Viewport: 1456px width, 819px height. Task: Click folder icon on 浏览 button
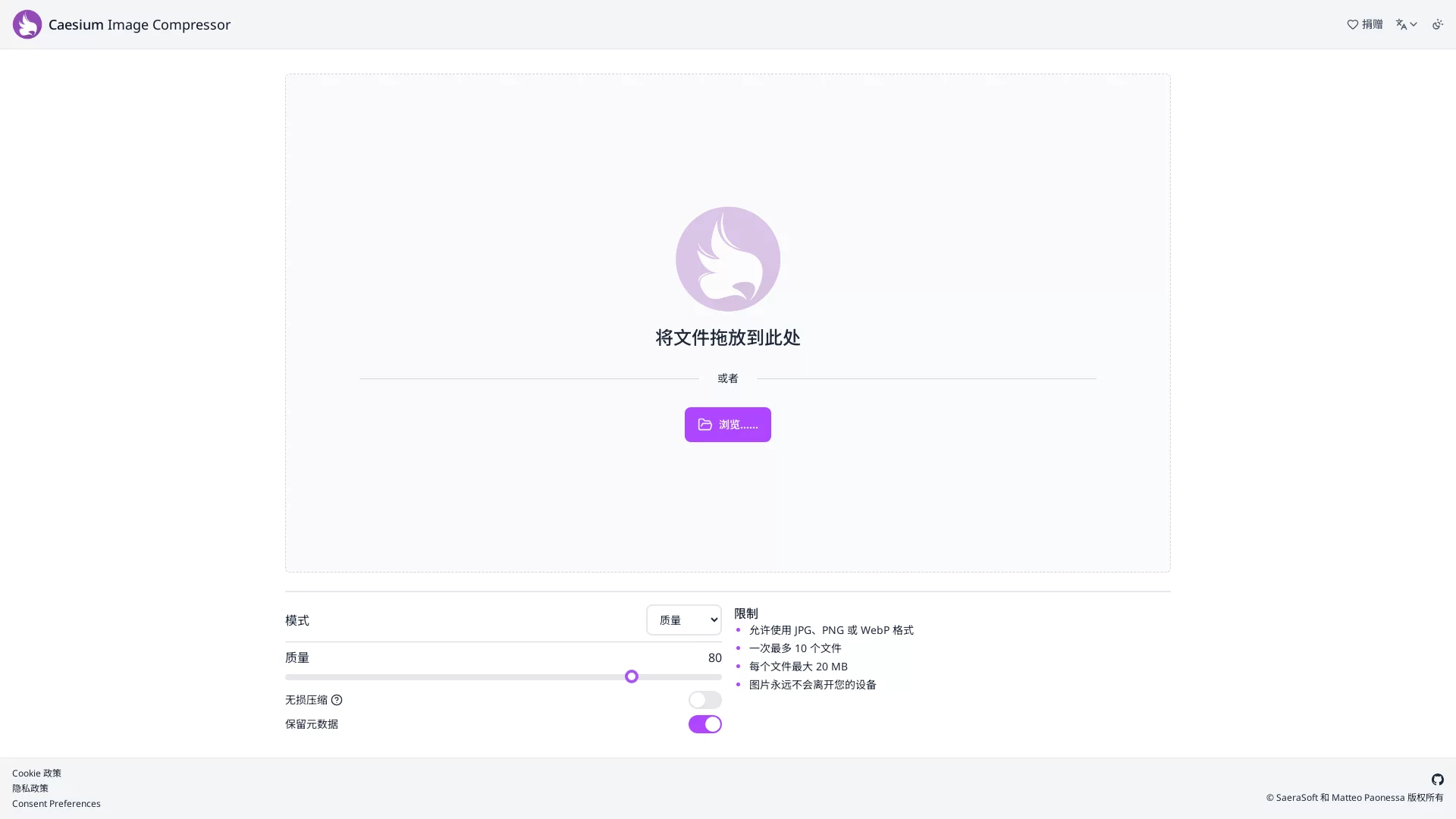click(705, 425)
